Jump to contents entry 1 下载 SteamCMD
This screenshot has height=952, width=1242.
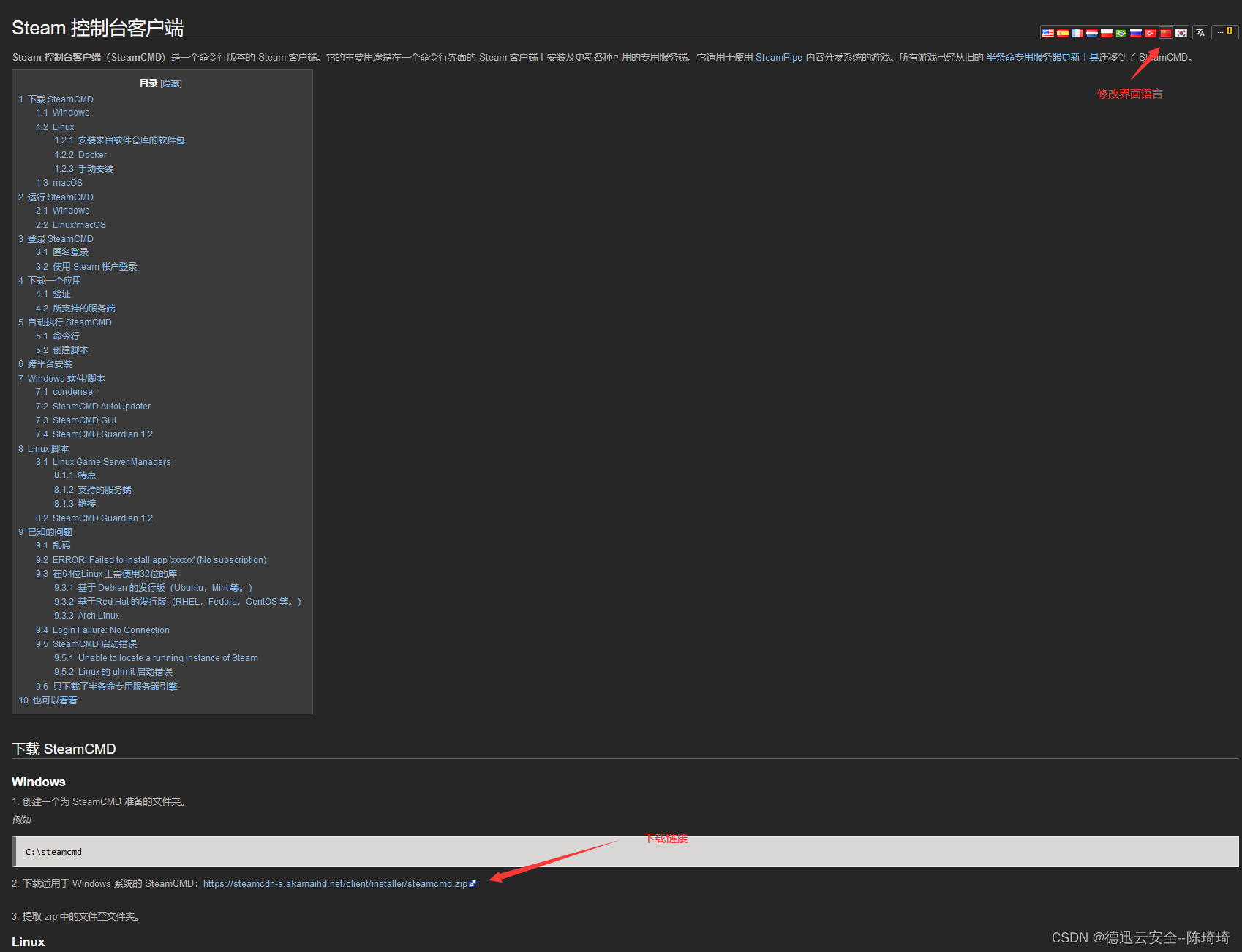point(56,99)
